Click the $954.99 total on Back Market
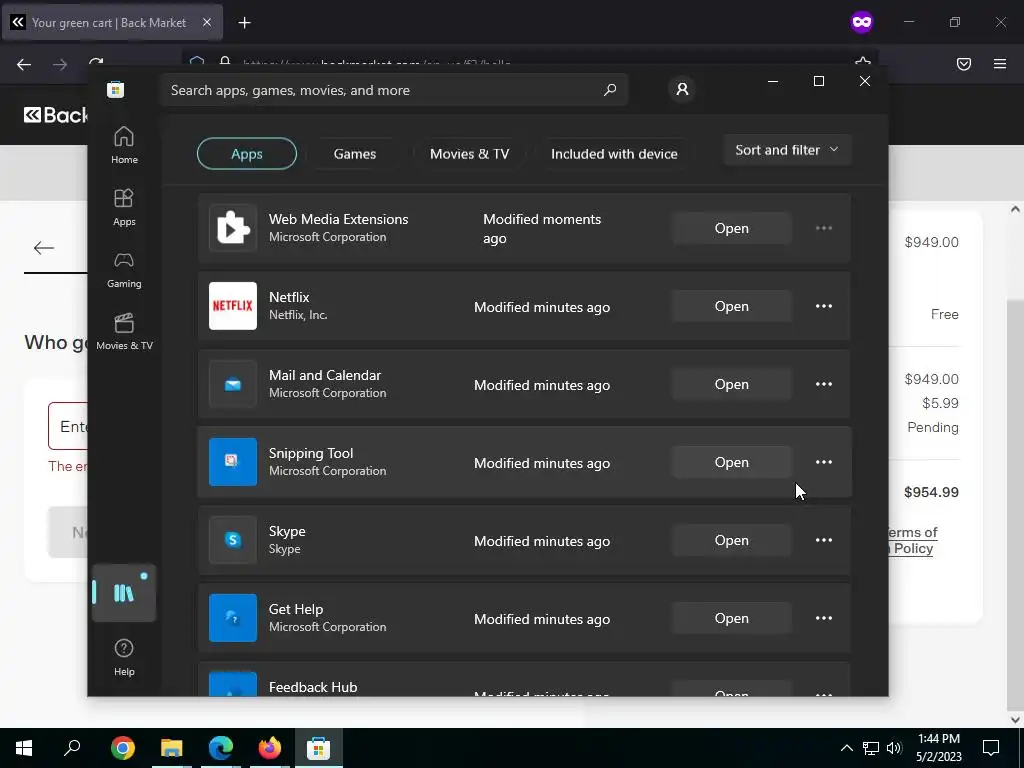 pyautogui.click(x=931, y=492)
